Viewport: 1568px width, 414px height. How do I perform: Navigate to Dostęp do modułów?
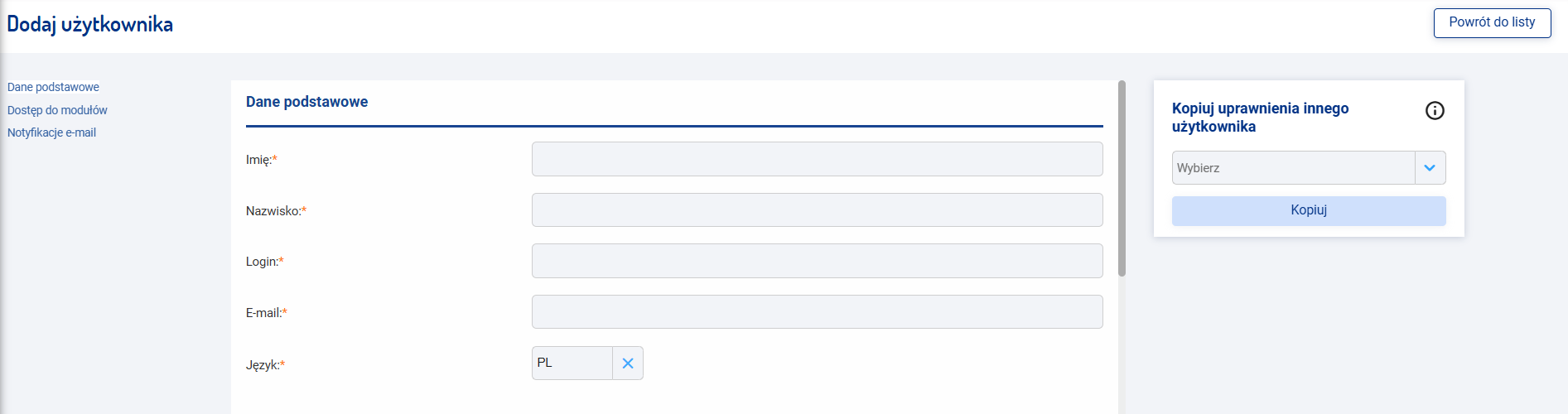pos(57,110)
